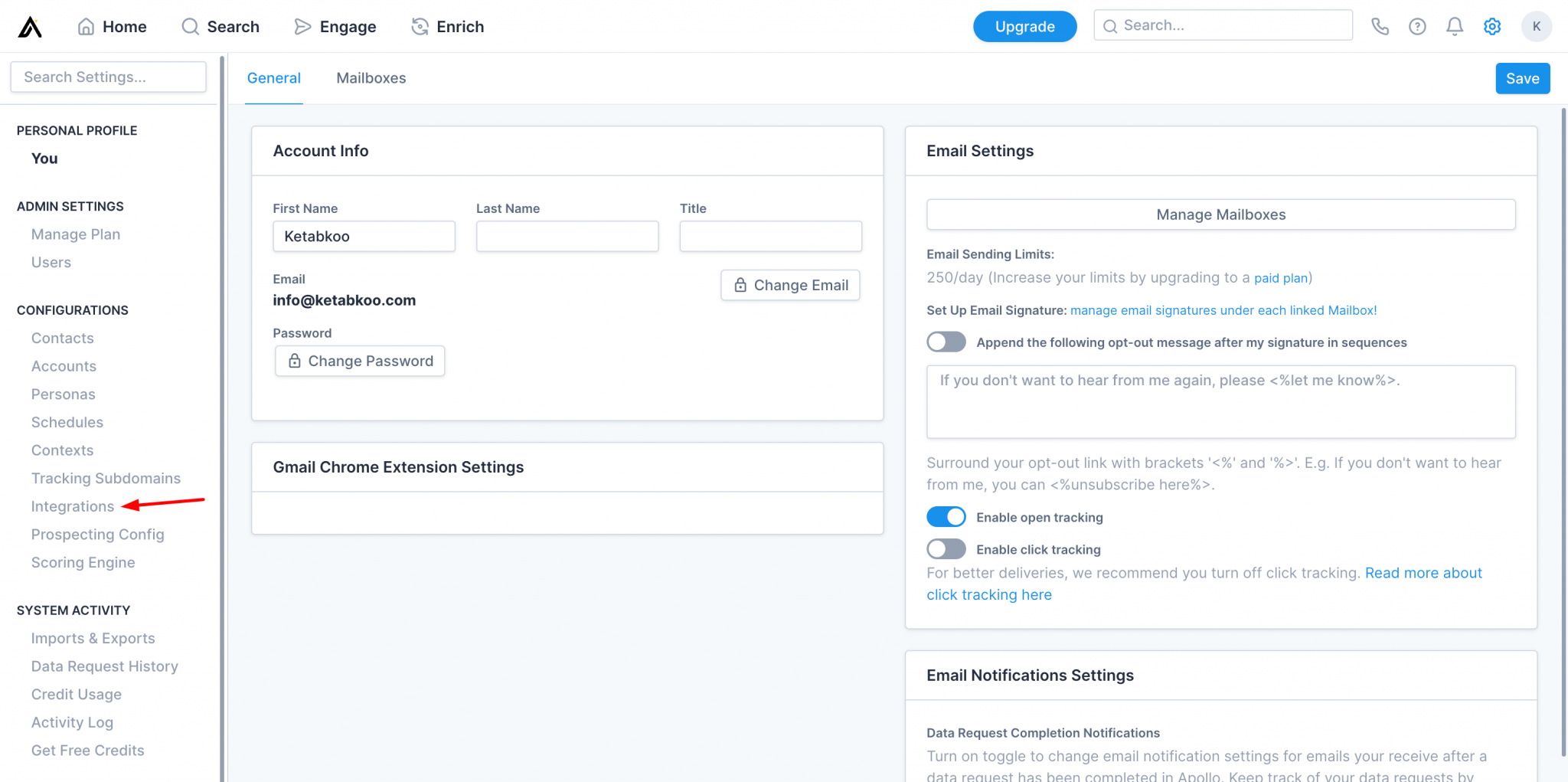Switch to the Mailboxes tab

pyautogui.click(x=371, y=78)
